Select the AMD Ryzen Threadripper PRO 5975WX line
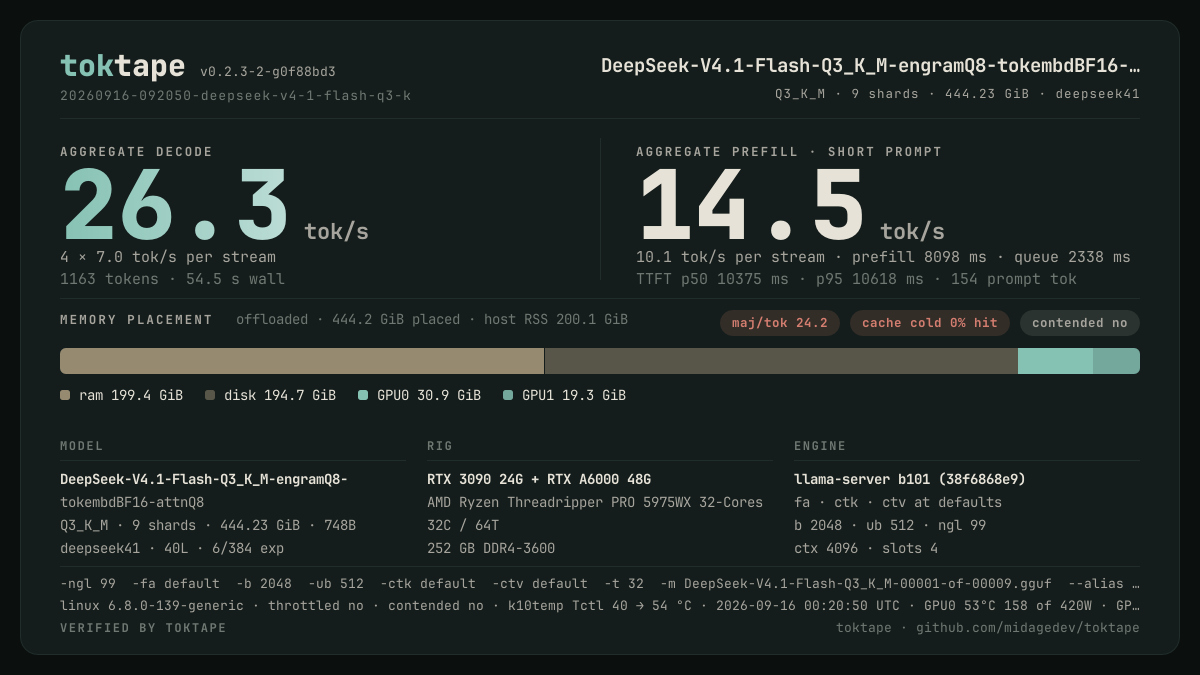The image size is (1200, 675). (x=595, y=502)
